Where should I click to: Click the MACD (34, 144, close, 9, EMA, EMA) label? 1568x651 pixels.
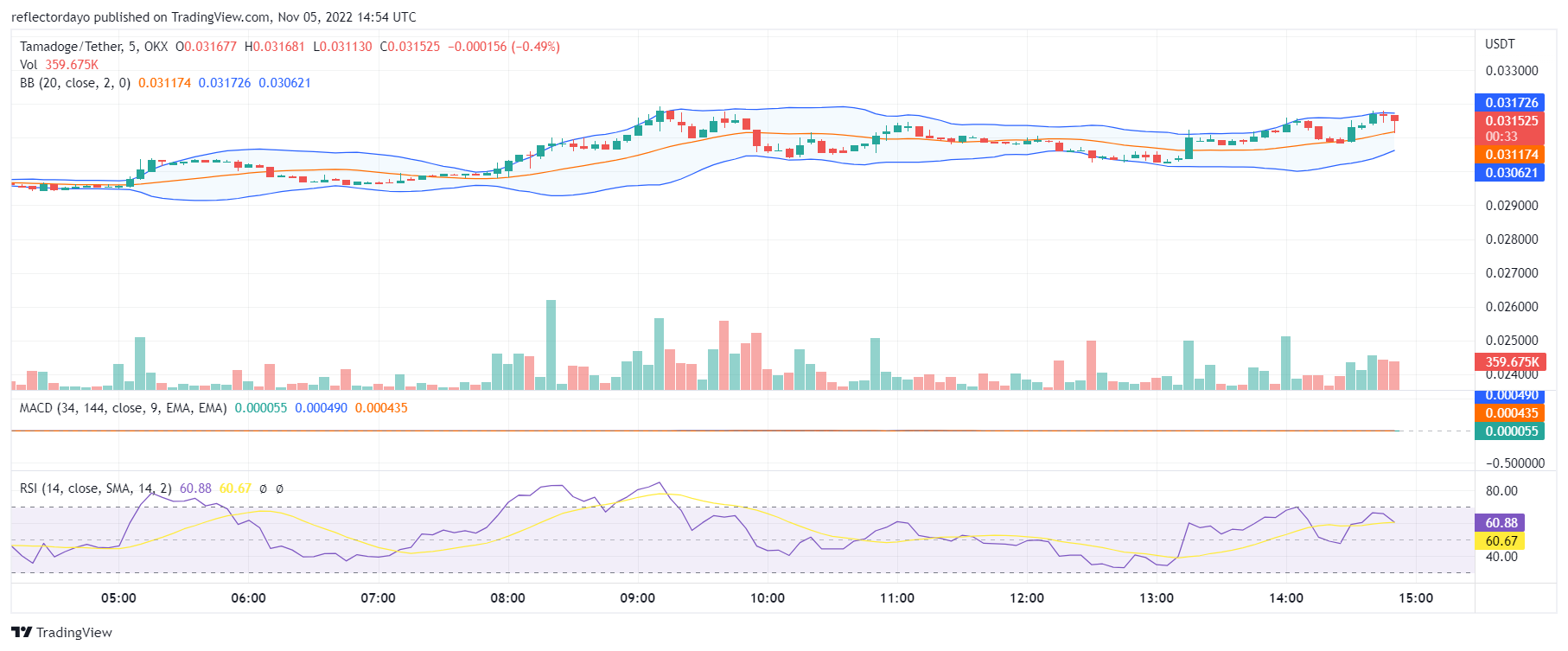(x=124, y=408)
